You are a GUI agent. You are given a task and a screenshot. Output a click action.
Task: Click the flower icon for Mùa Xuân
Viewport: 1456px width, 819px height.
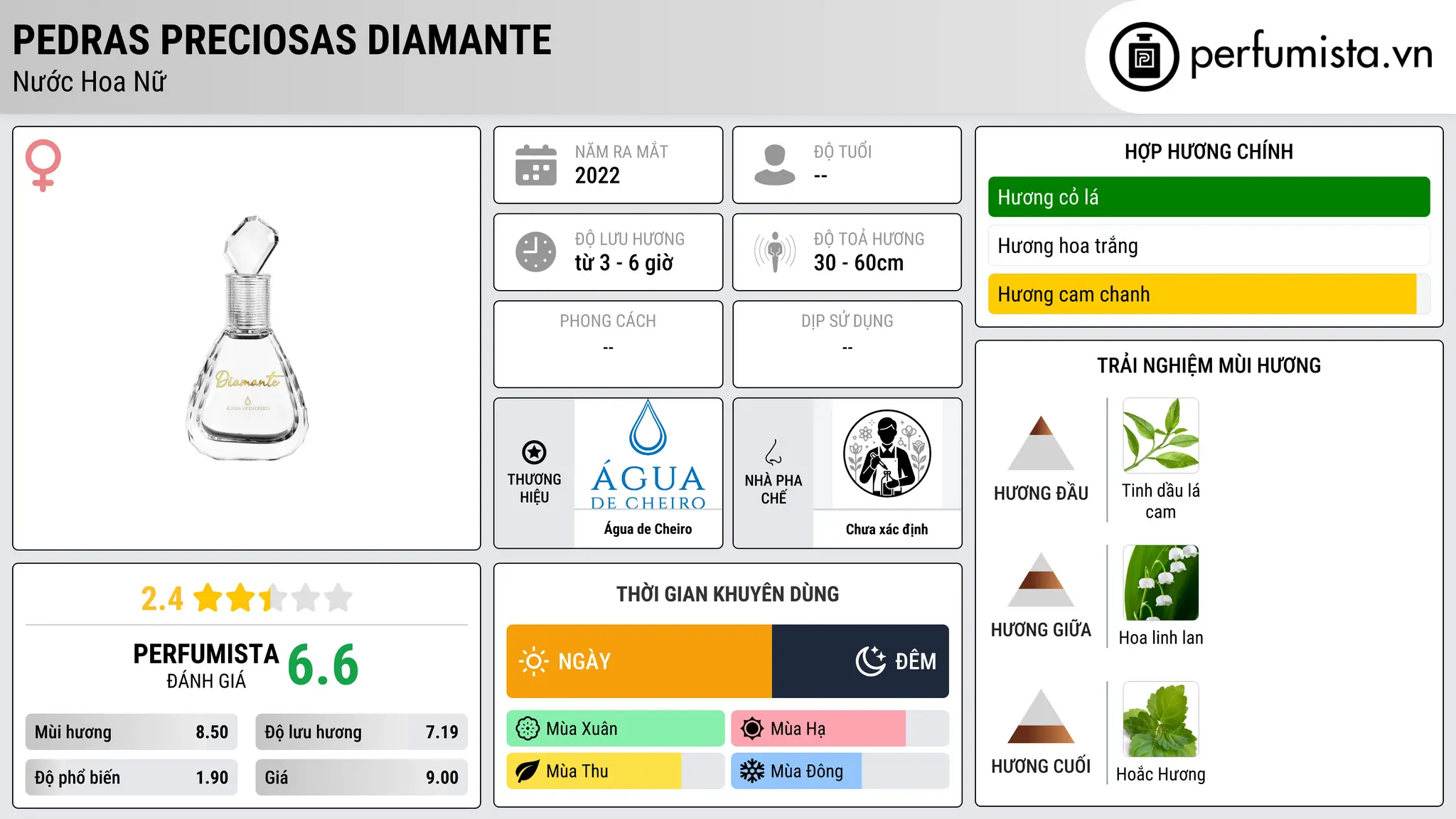point(528,729)
